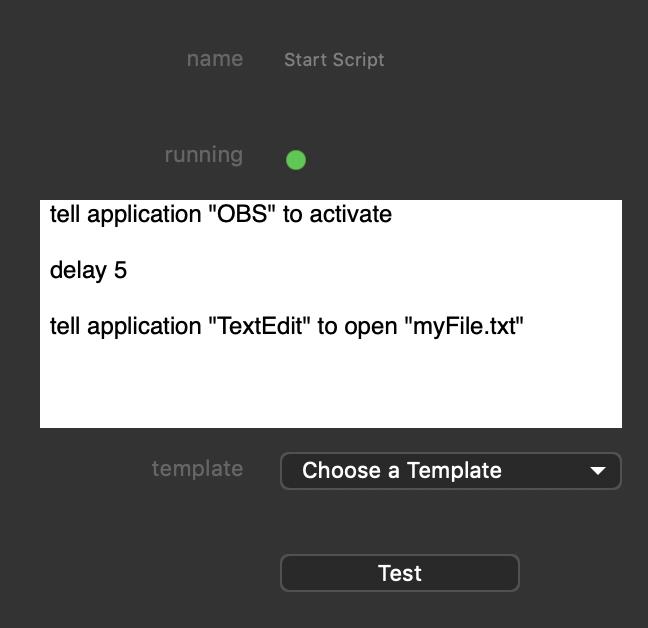Click the running label

[x=203, y=155]
